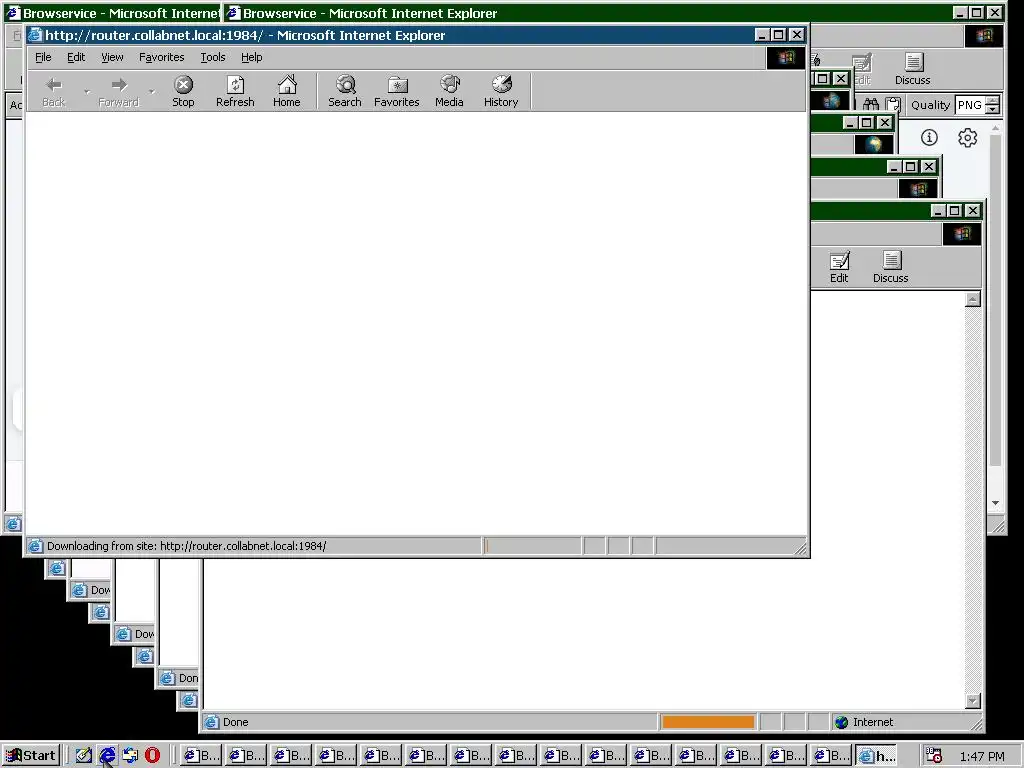Click the binoculars find icon beside Quality
The image size is (1024, 768).
point(871,104)
